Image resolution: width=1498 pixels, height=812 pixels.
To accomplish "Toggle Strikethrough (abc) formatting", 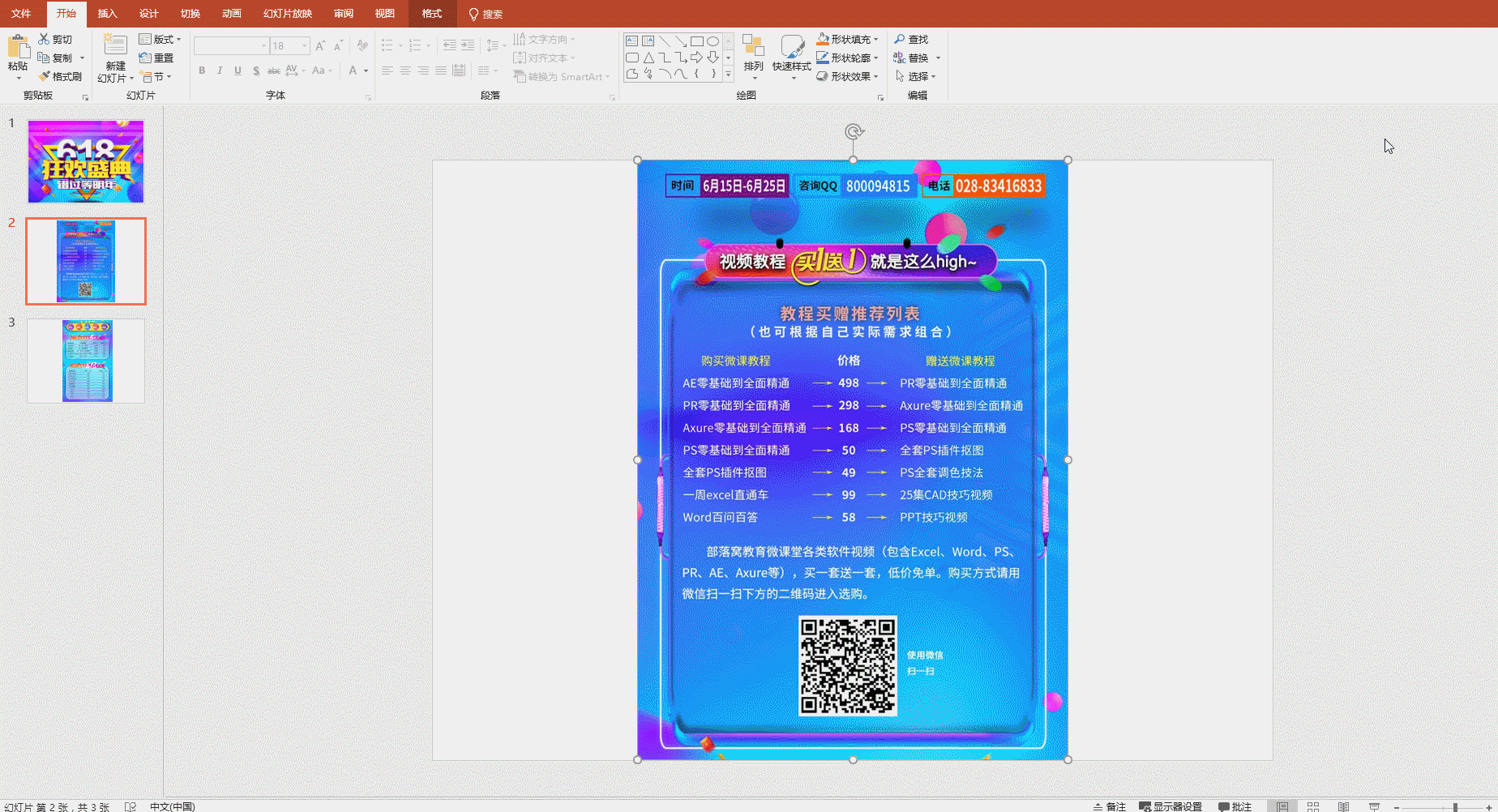I will [274, 71].
